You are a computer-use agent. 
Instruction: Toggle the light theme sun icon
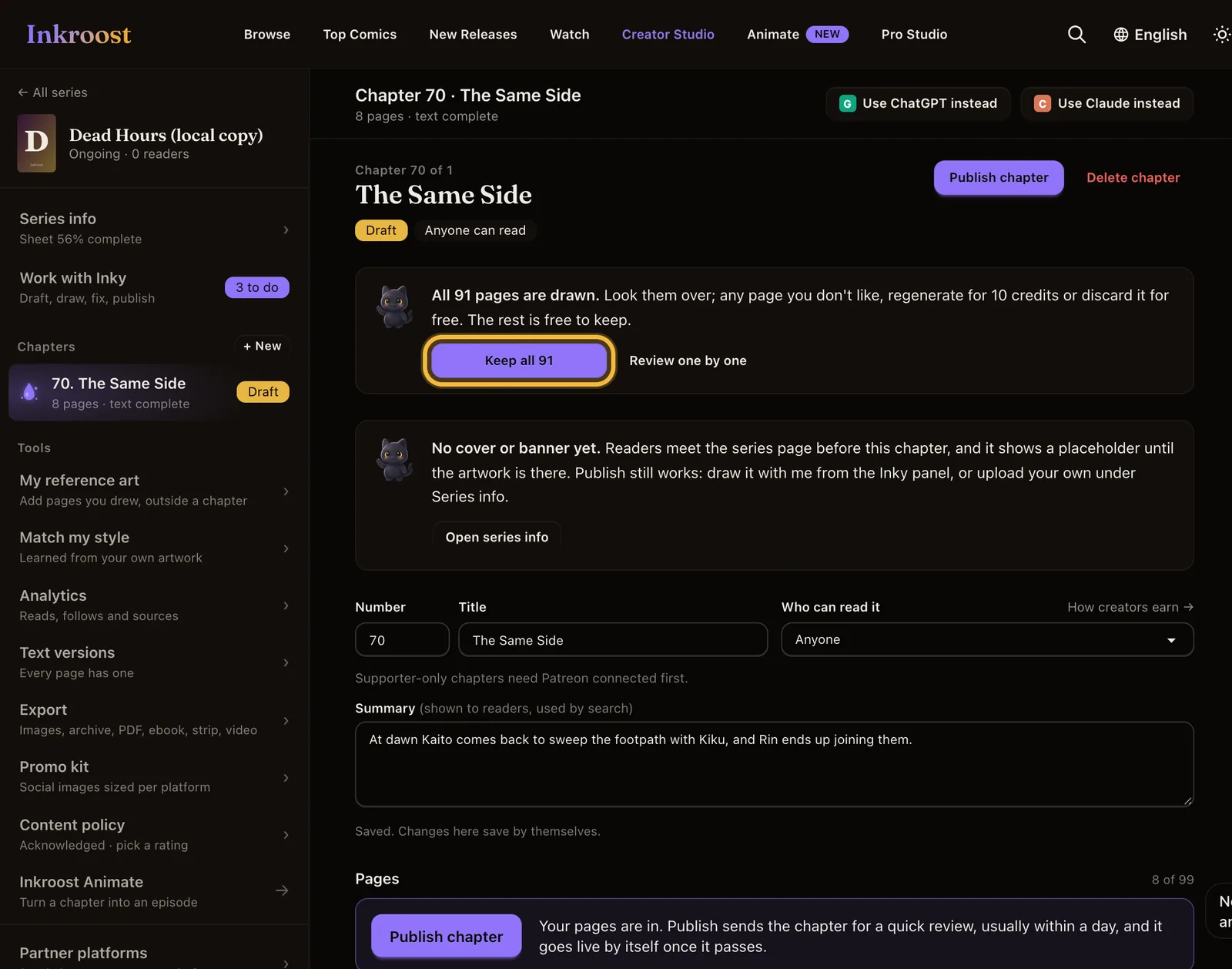point(1222,35)
